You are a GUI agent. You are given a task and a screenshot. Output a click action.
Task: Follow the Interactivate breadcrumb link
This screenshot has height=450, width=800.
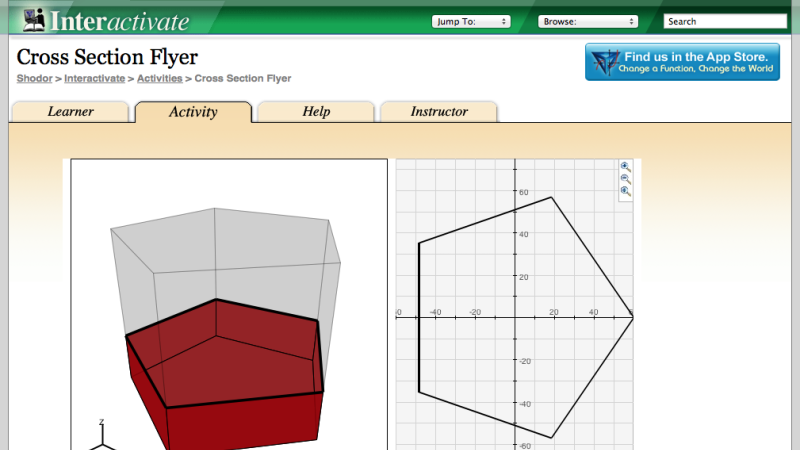pos(94,79)
